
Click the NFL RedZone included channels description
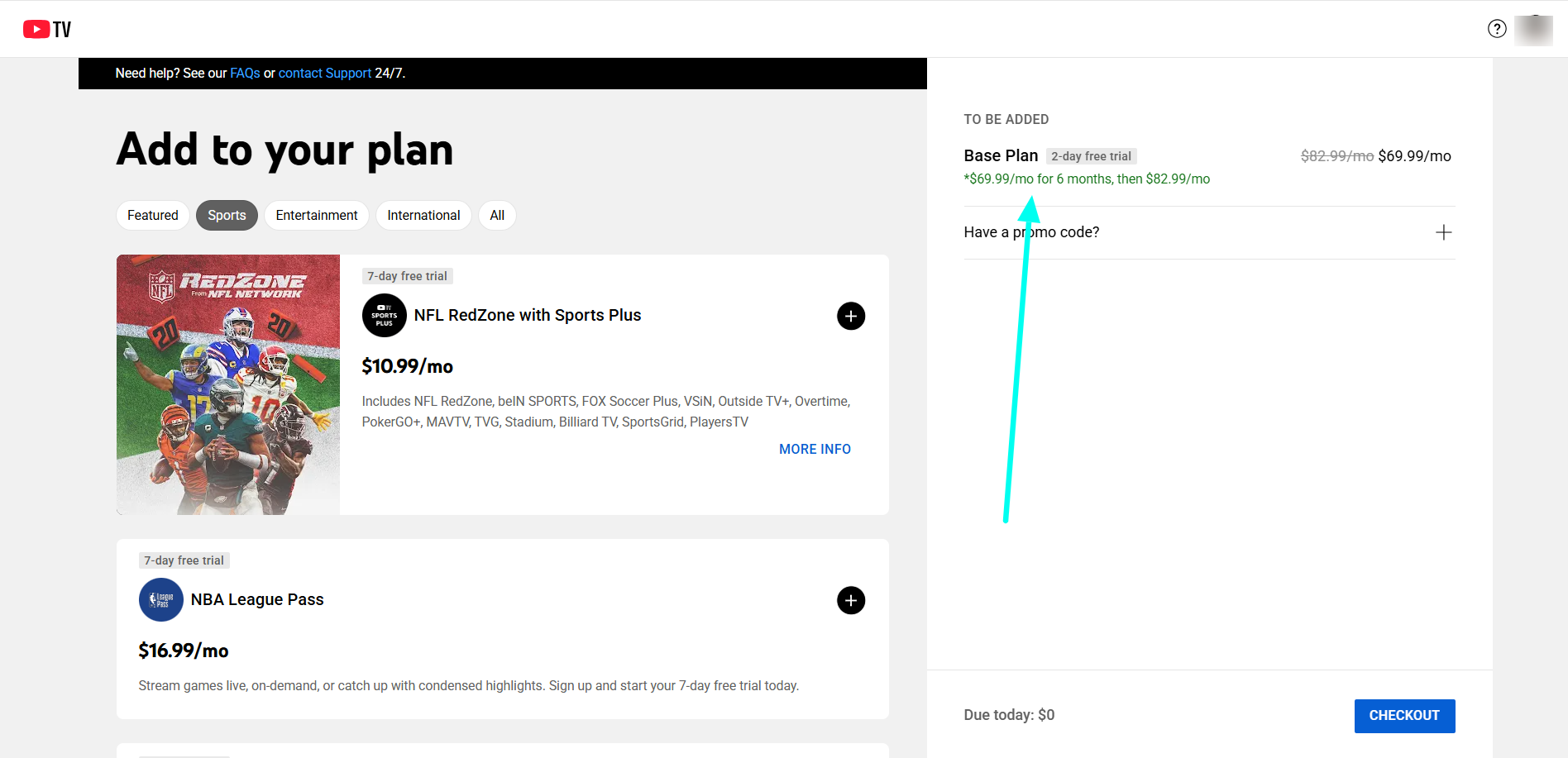(606, 412)
